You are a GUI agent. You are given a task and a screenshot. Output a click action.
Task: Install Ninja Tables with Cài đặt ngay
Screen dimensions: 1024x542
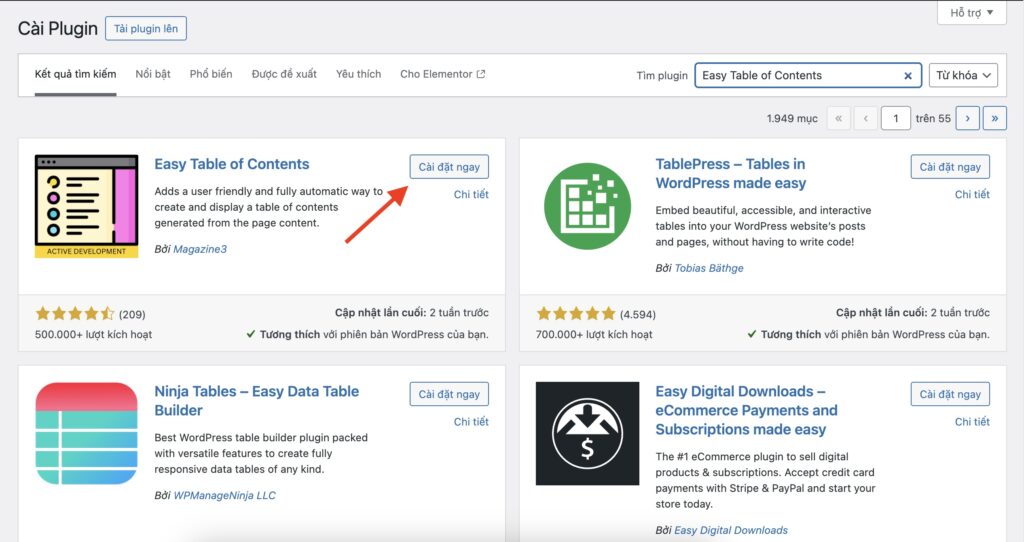[x=449, y=394]
